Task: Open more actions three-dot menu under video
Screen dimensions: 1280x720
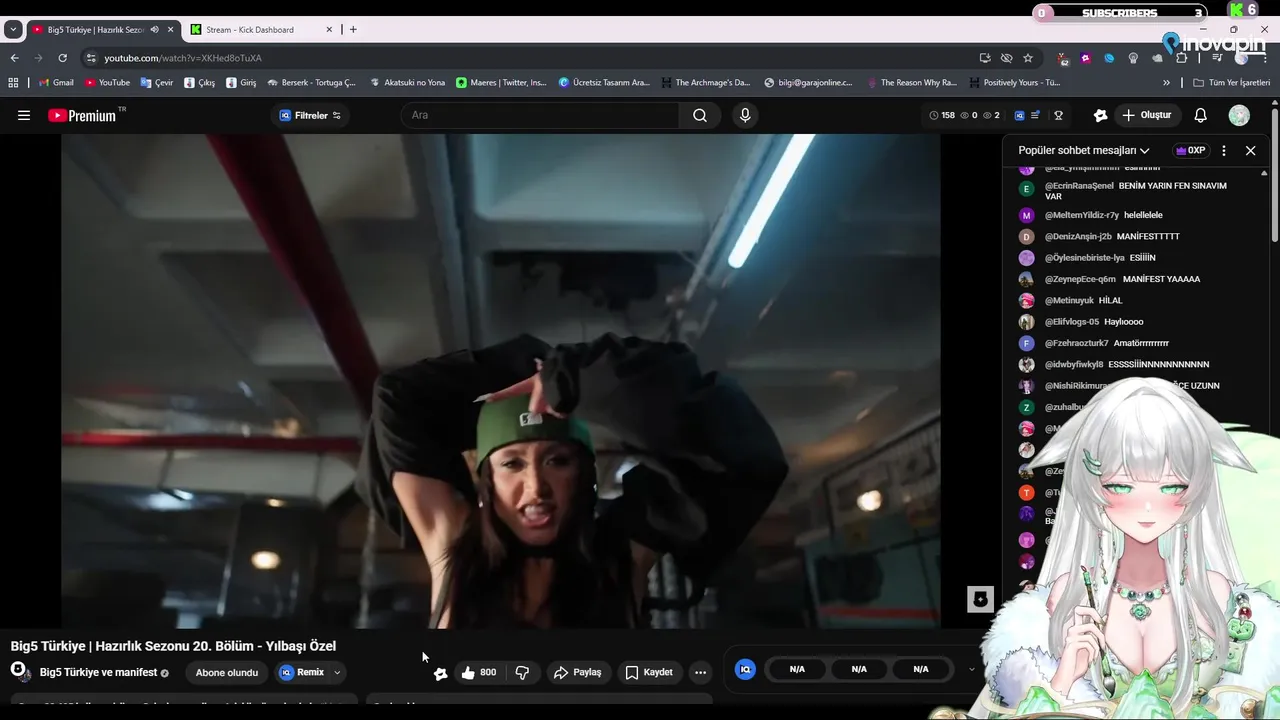Action: 700,672
